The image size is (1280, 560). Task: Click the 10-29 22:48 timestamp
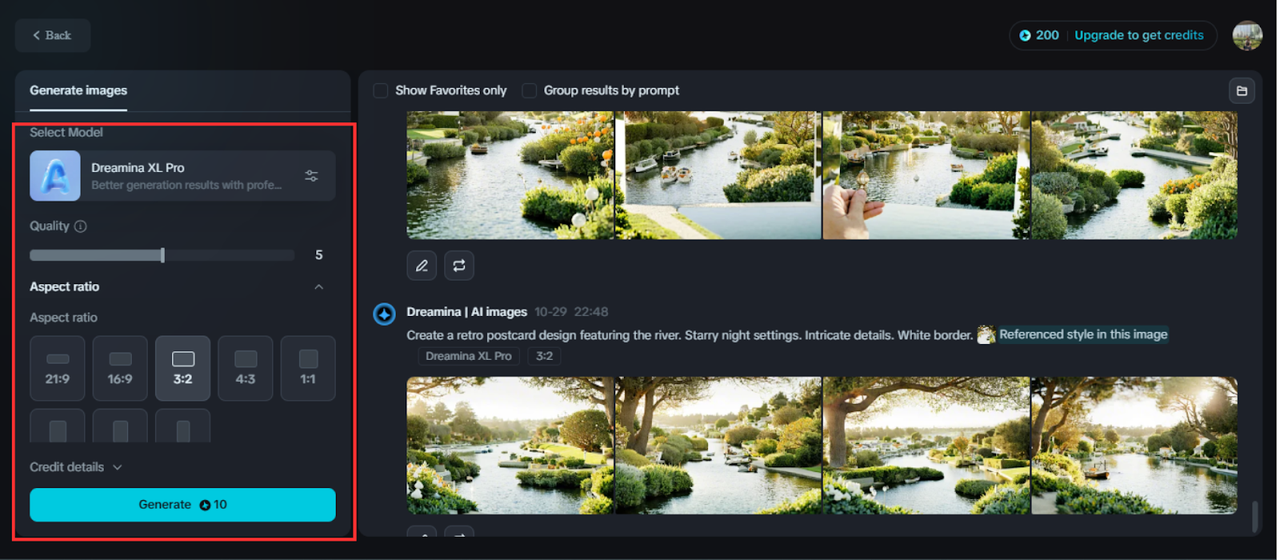[571, 312]
